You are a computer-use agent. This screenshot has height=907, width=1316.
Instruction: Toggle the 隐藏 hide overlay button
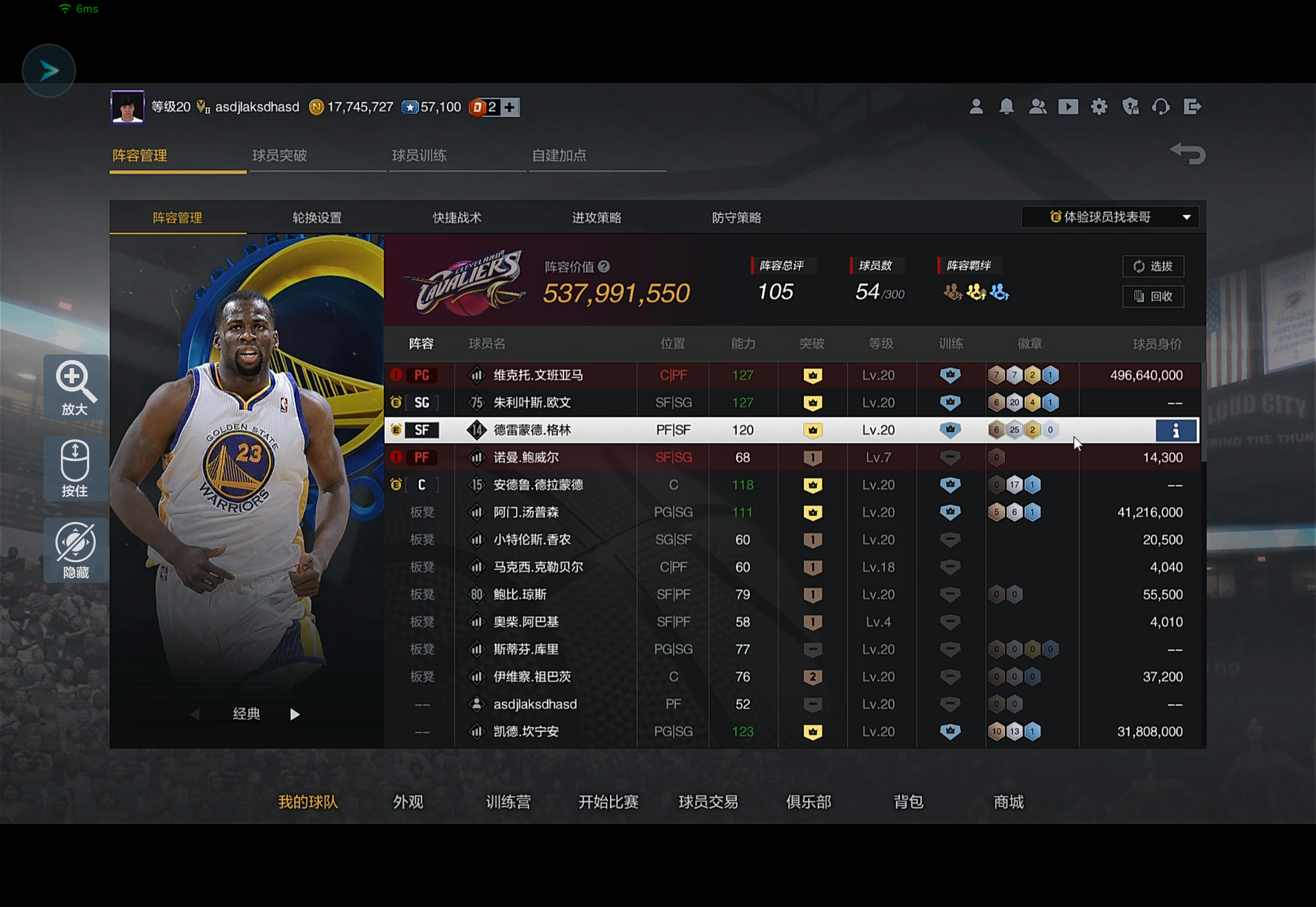click(76, 550)
